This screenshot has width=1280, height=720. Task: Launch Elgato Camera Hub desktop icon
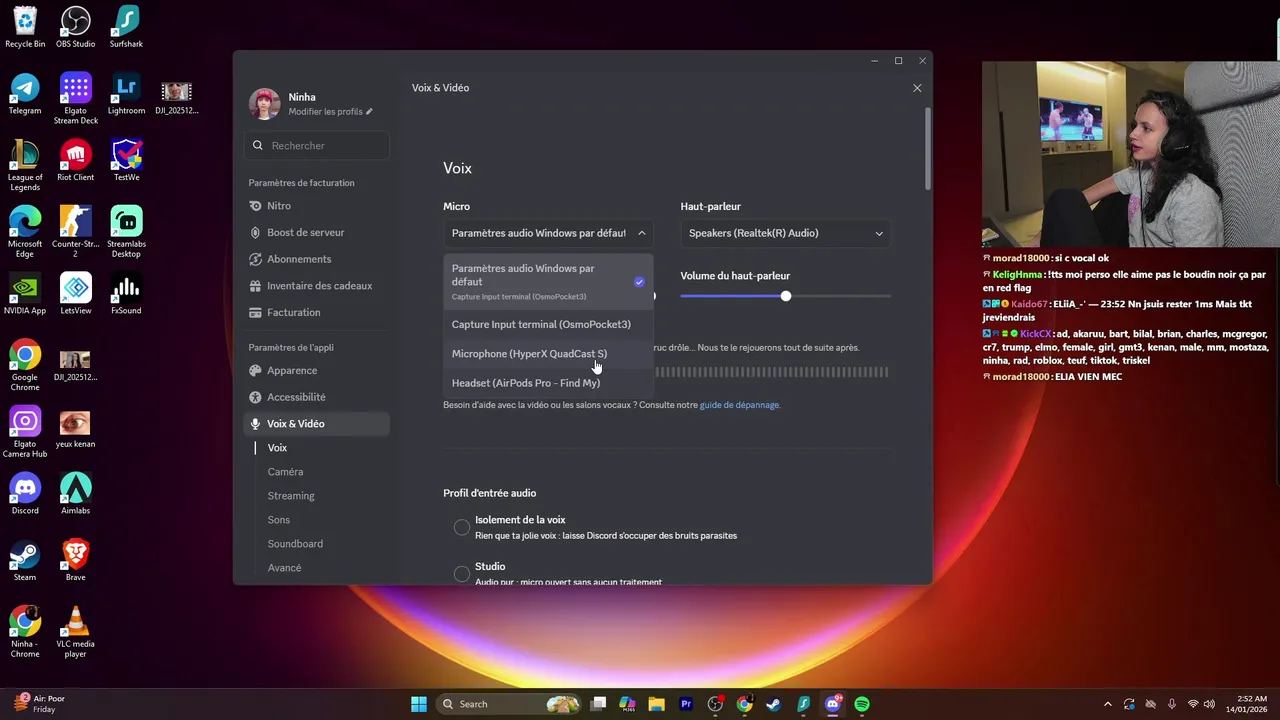point(25,432)
